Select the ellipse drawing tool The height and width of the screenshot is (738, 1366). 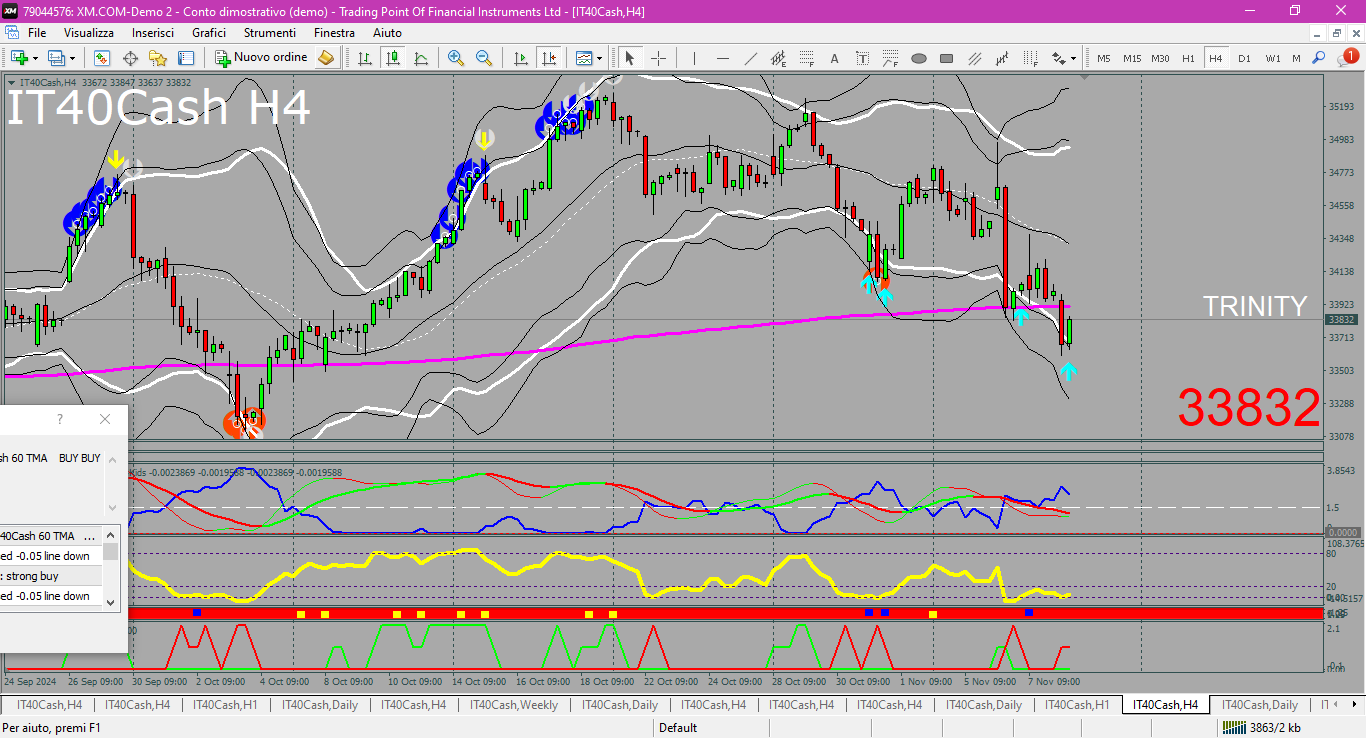point(918,58)
